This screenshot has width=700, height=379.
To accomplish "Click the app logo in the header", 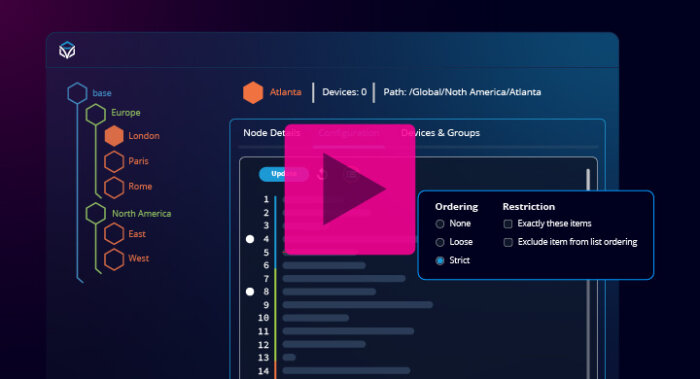I will [x=67, y=50].
